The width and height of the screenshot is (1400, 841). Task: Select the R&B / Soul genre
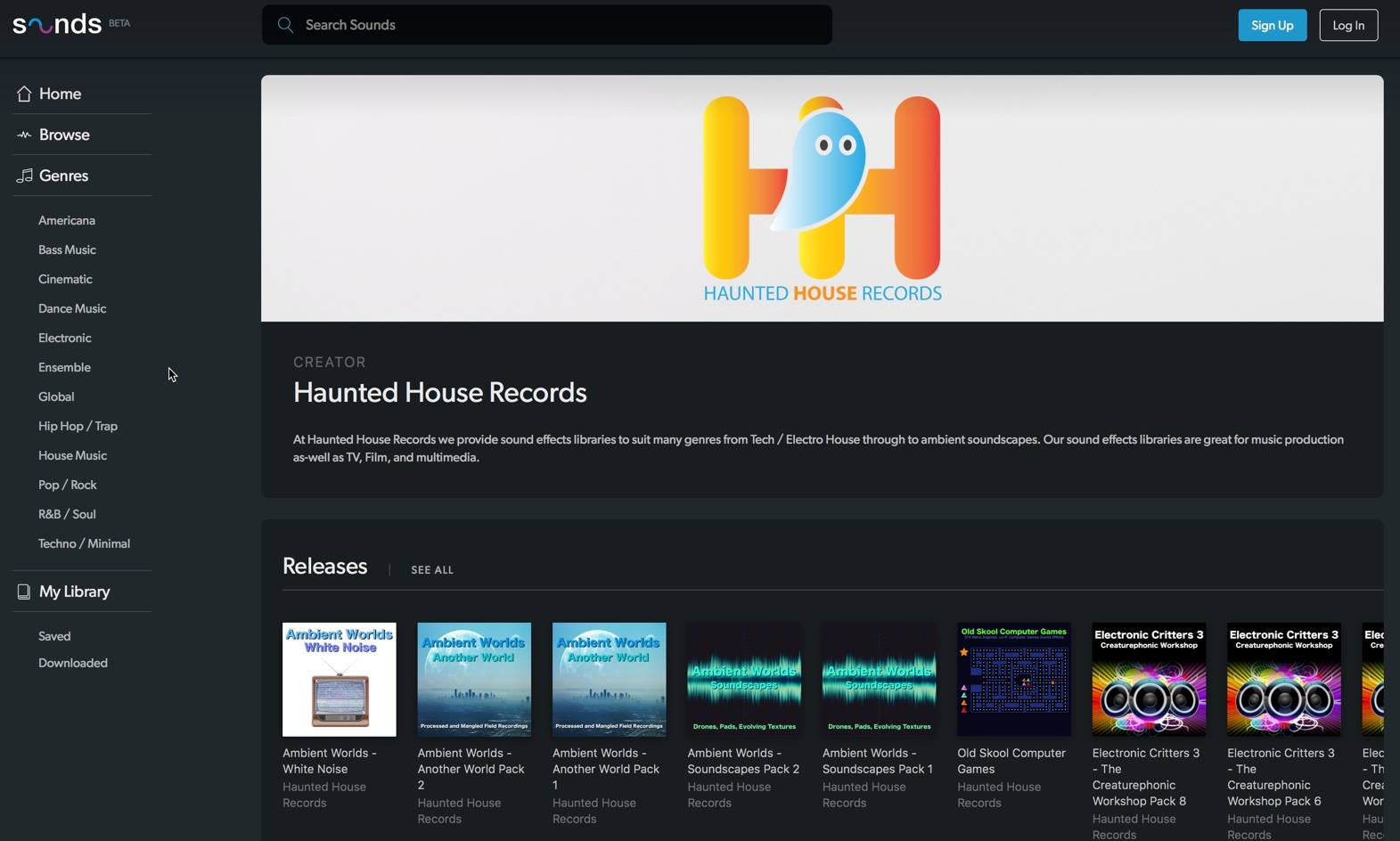pos(67,514)
